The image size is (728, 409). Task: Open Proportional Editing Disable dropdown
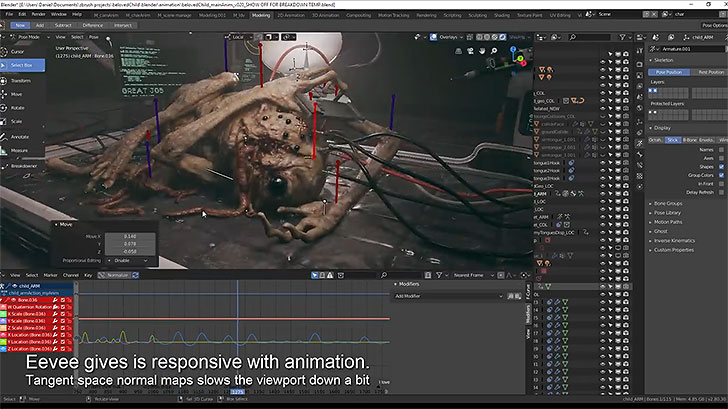point(128,261)
